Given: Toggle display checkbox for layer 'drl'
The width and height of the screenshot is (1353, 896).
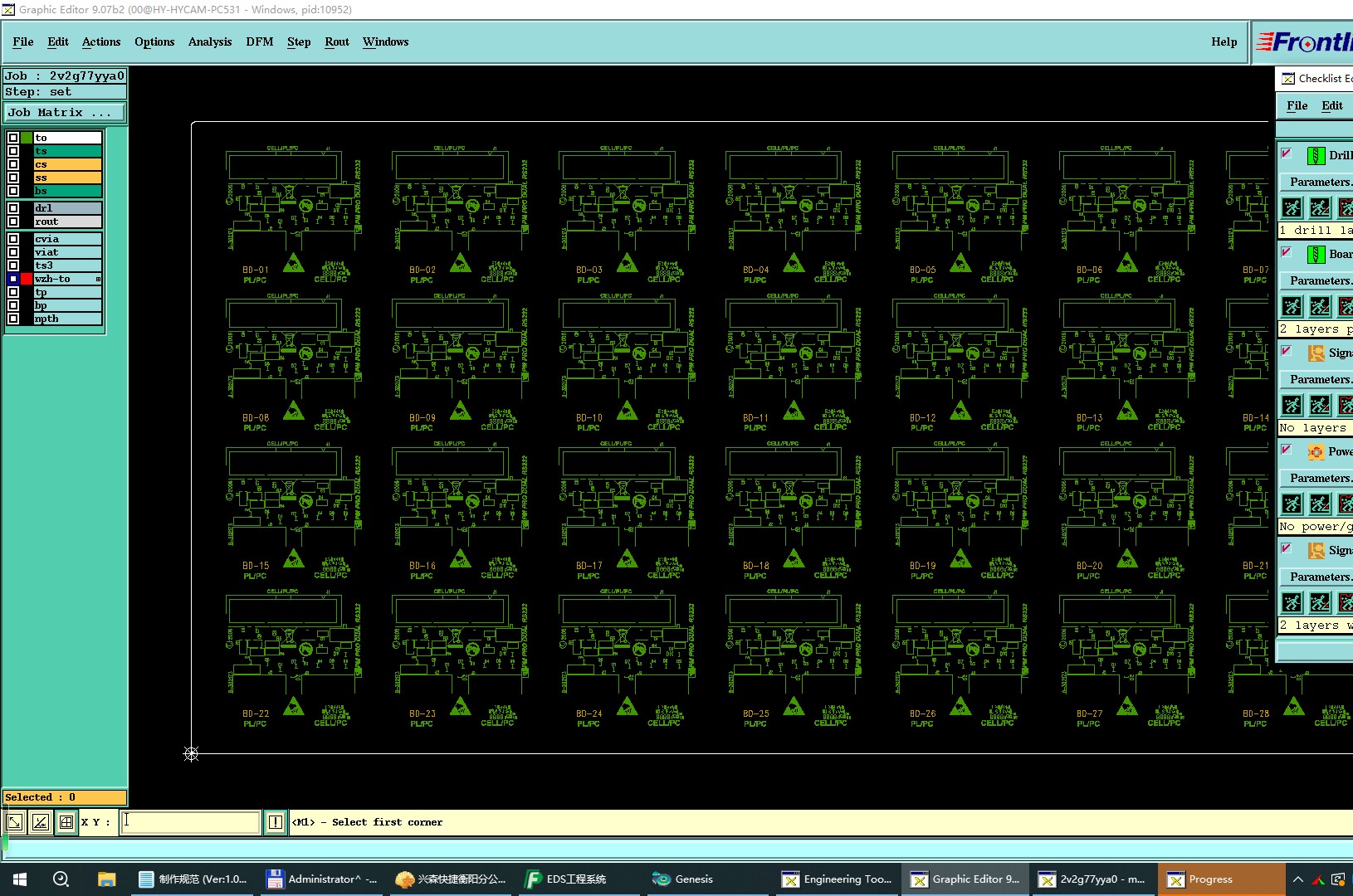Looking at the screenshot, I should tap(13, 208).
